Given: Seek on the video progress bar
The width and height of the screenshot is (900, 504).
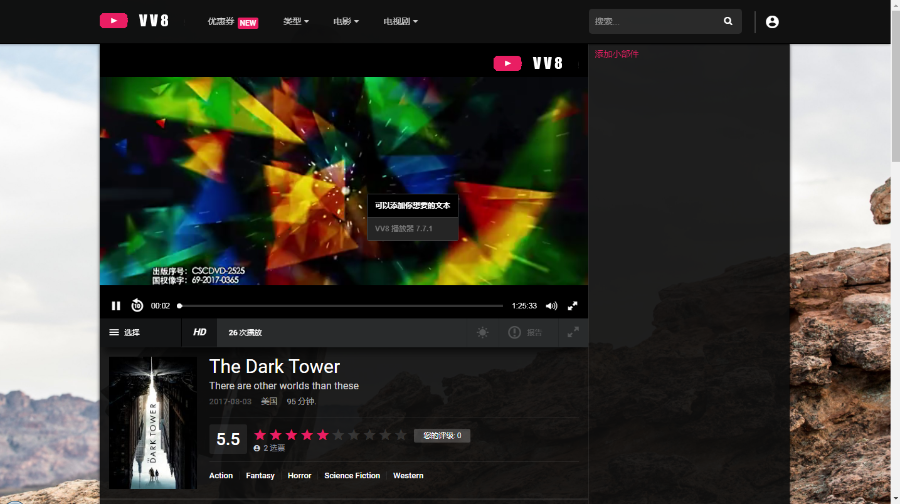Looking at the screenshot, I should [341, 306].
